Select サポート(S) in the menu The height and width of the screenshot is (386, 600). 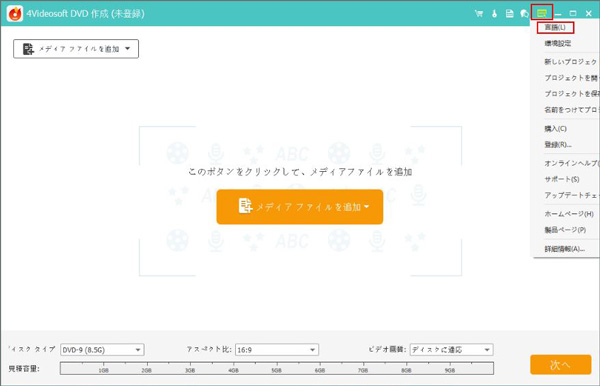(562, 179)
